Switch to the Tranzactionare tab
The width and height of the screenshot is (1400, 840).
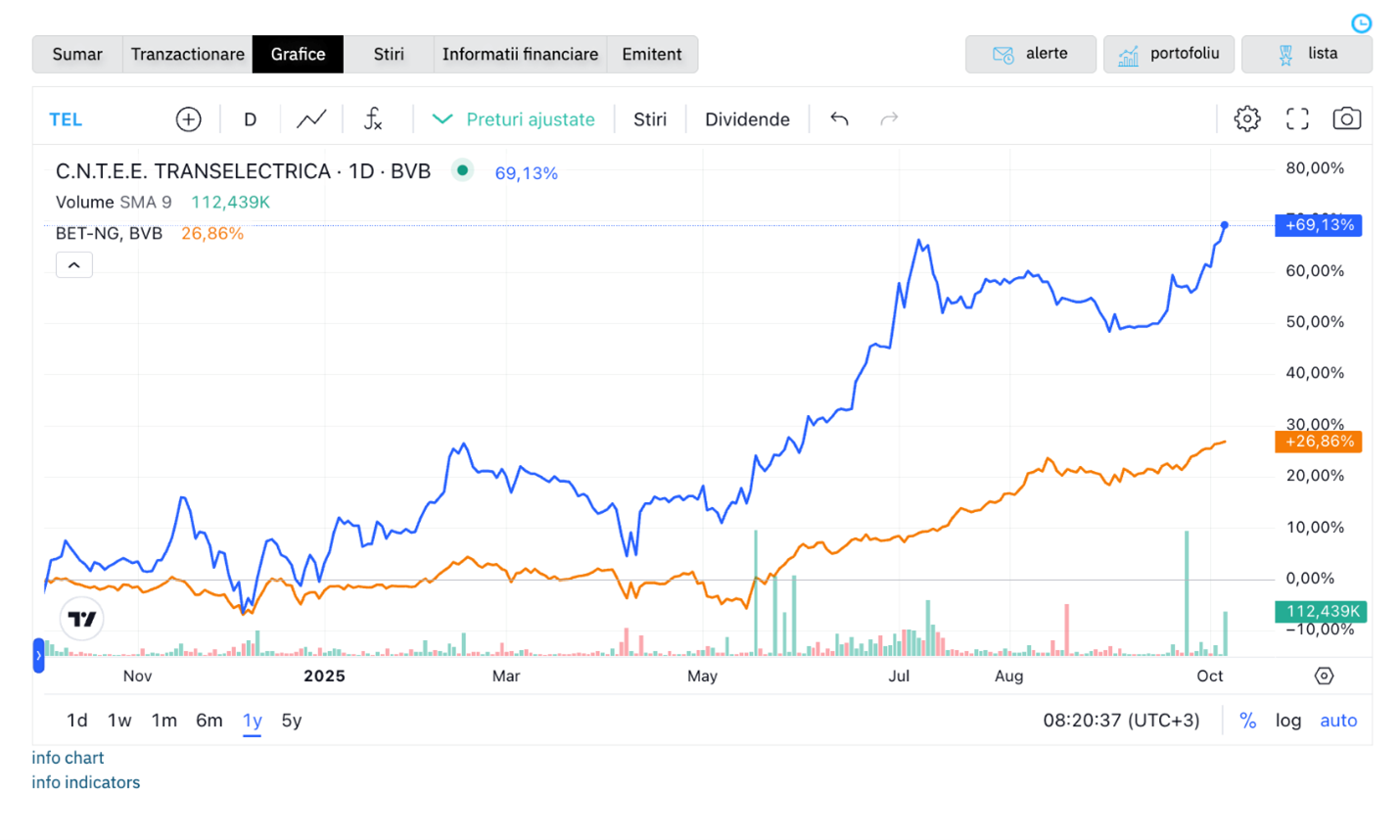point(187,54)
